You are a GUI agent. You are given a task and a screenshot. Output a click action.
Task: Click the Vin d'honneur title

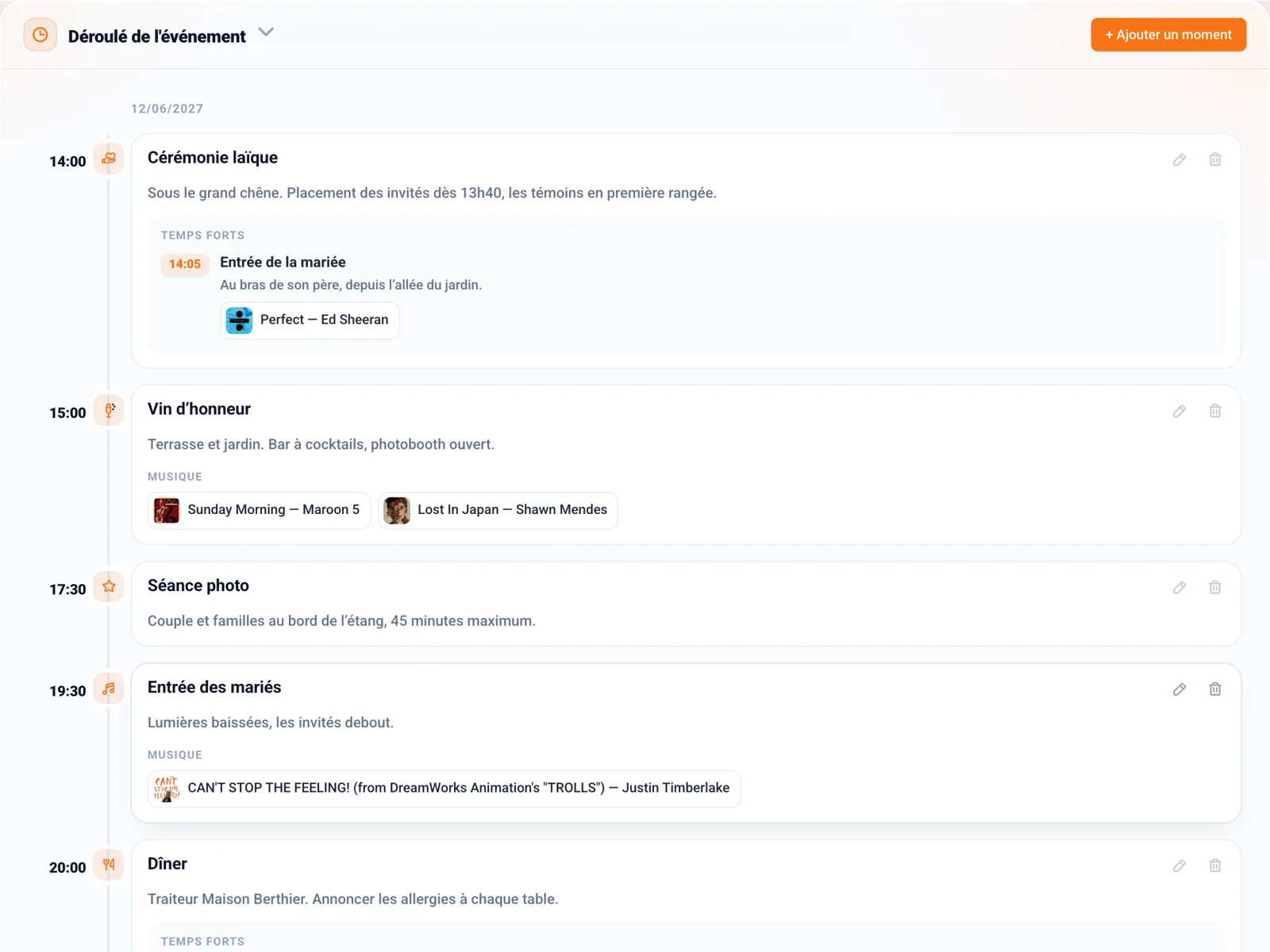199,409
